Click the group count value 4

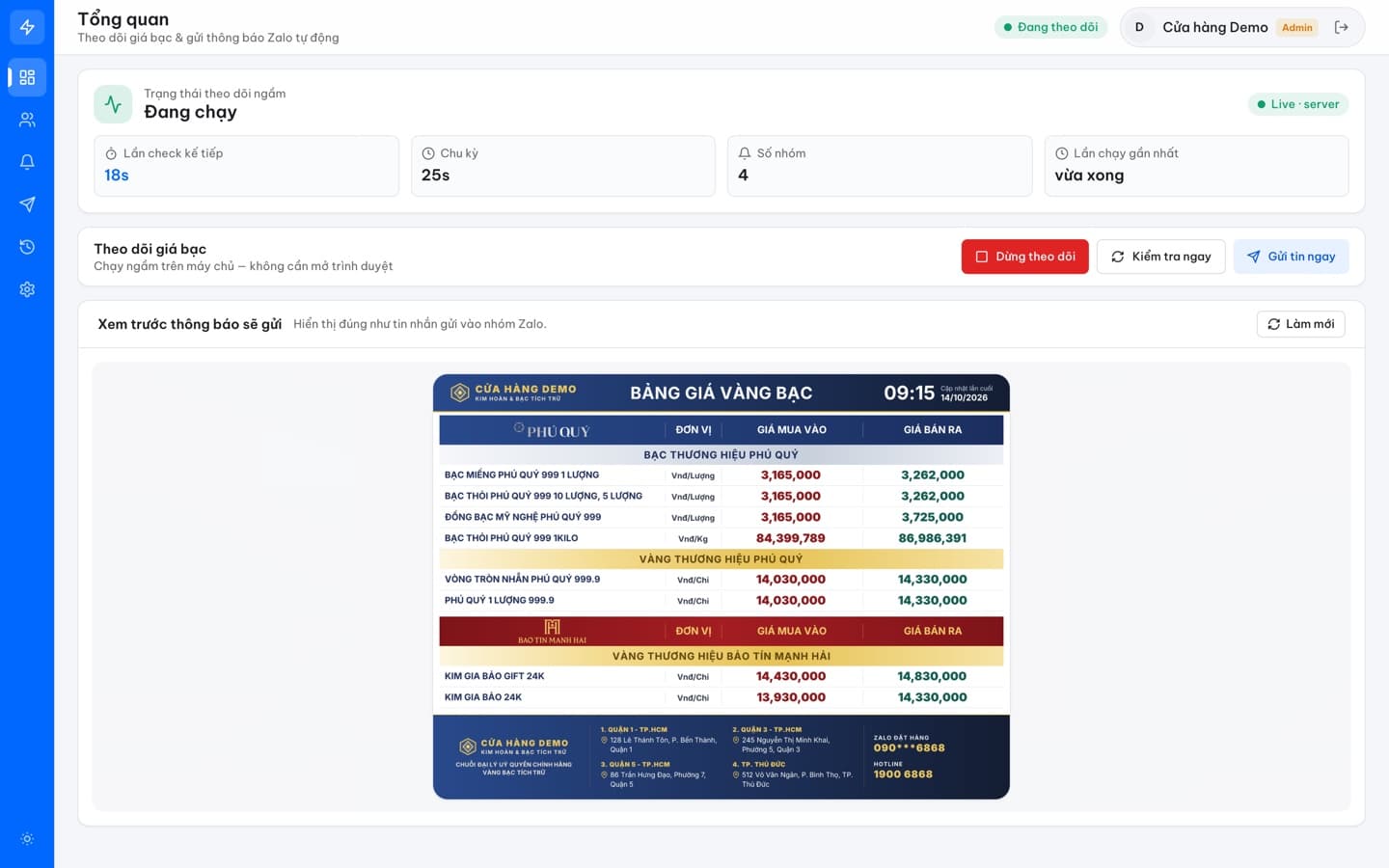743,176
